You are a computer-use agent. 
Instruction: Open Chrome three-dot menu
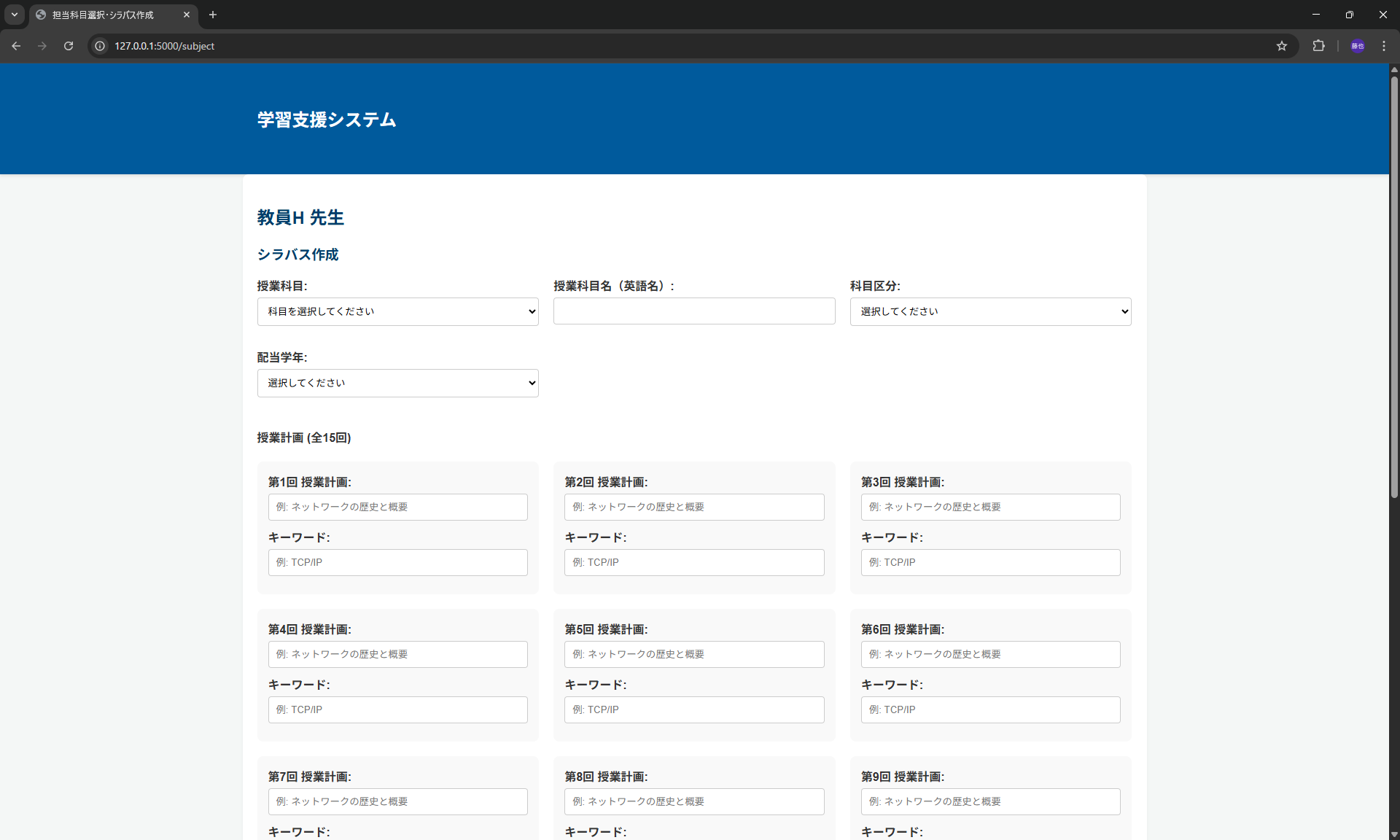[1384, 46]
